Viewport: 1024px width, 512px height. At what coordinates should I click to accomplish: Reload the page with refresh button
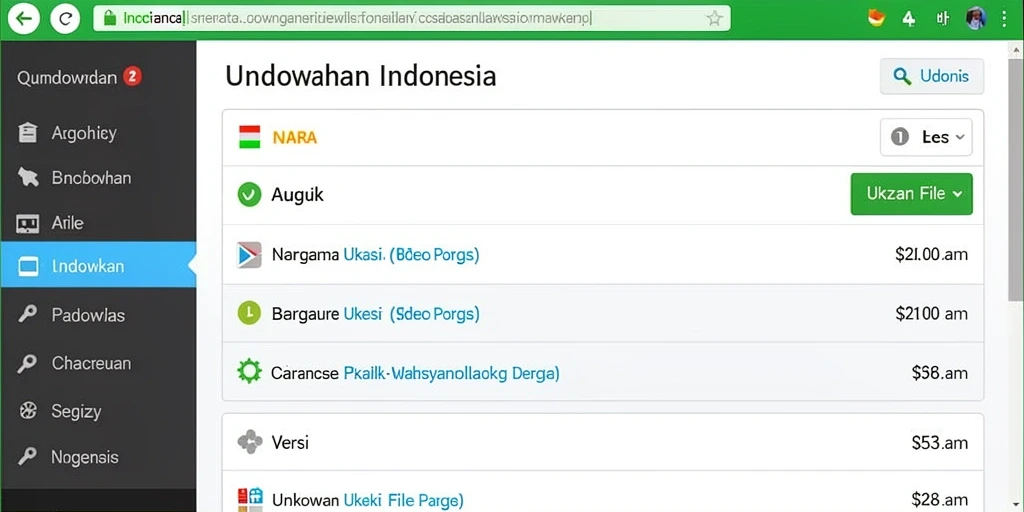point(65,18)
